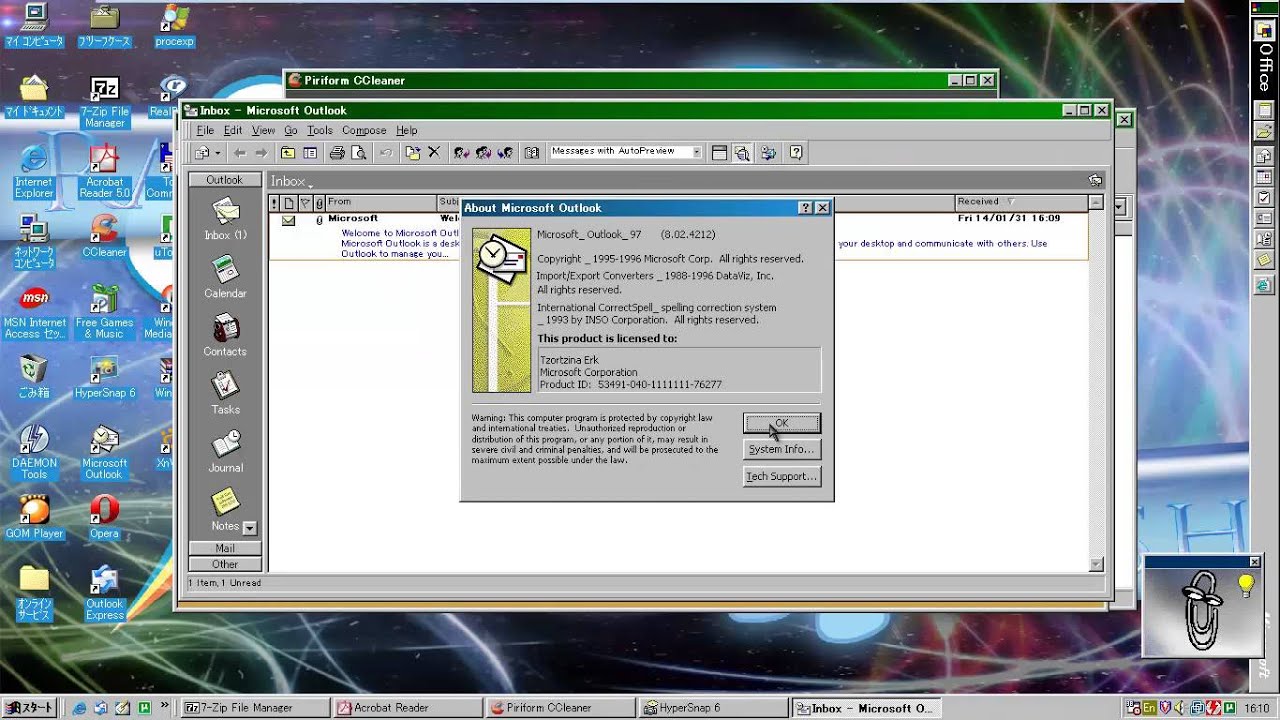Click the taskbar clock showing 16:10

click(x=1257, y=708)
